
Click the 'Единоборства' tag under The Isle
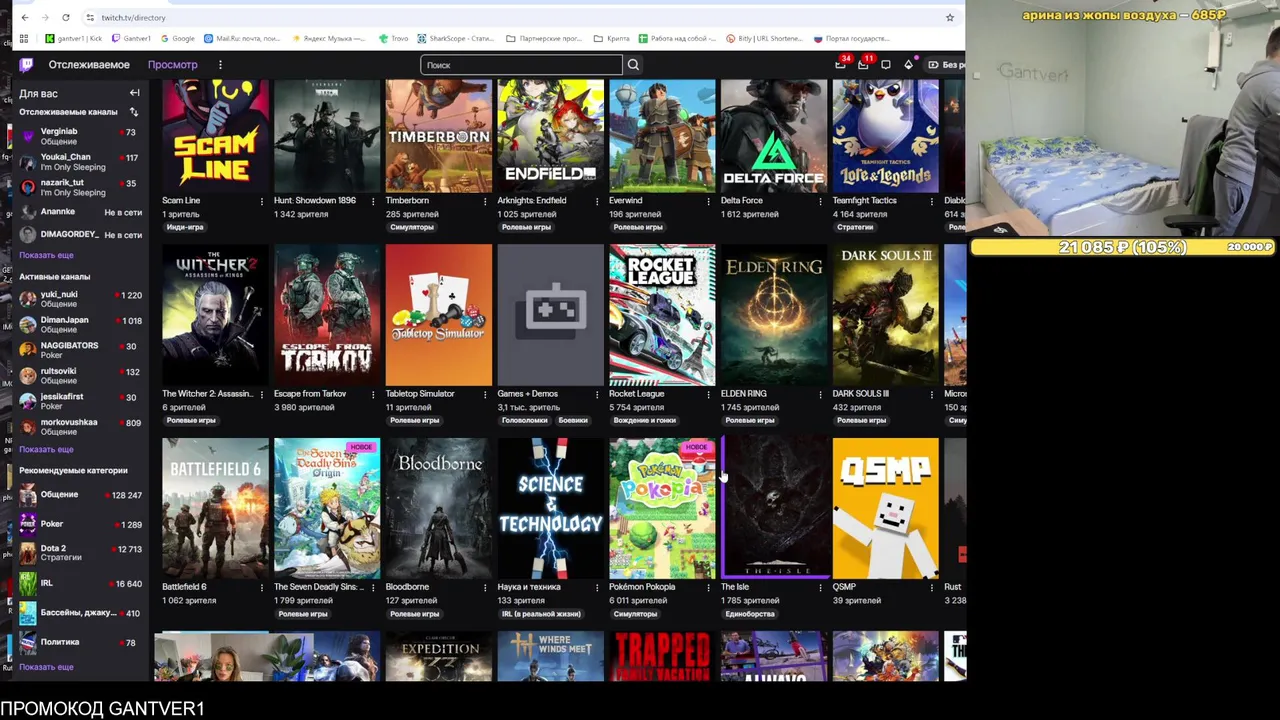coord(750,614)
